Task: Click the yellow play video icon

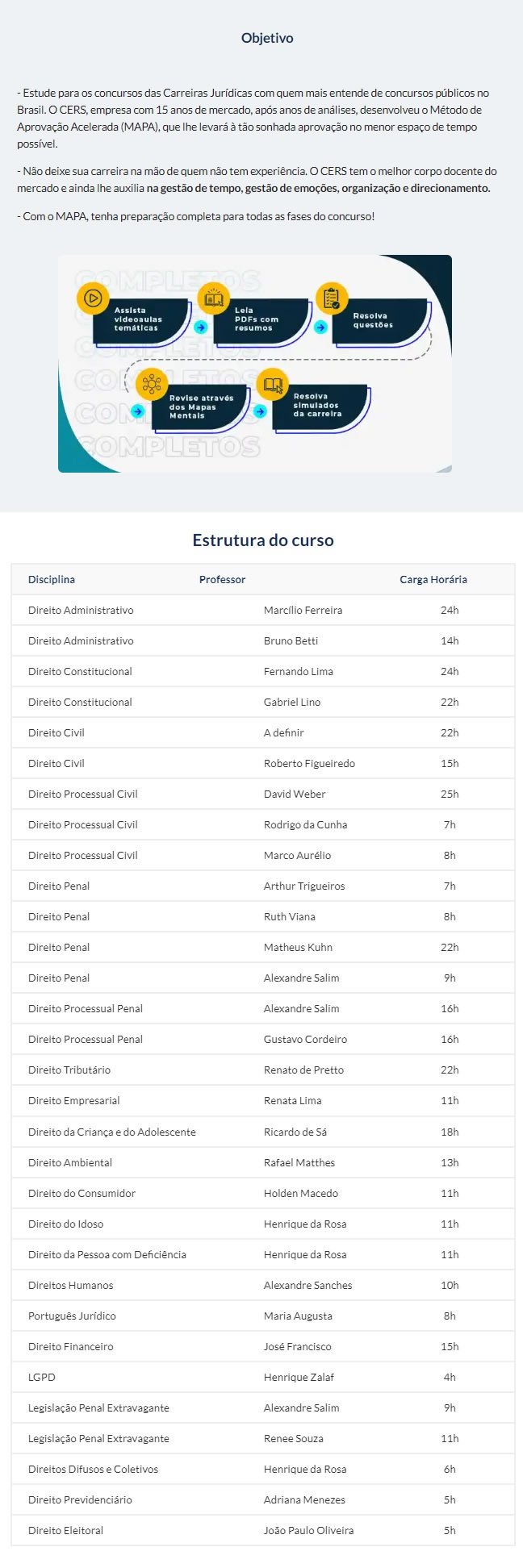Action: click(x=93, y=298)
